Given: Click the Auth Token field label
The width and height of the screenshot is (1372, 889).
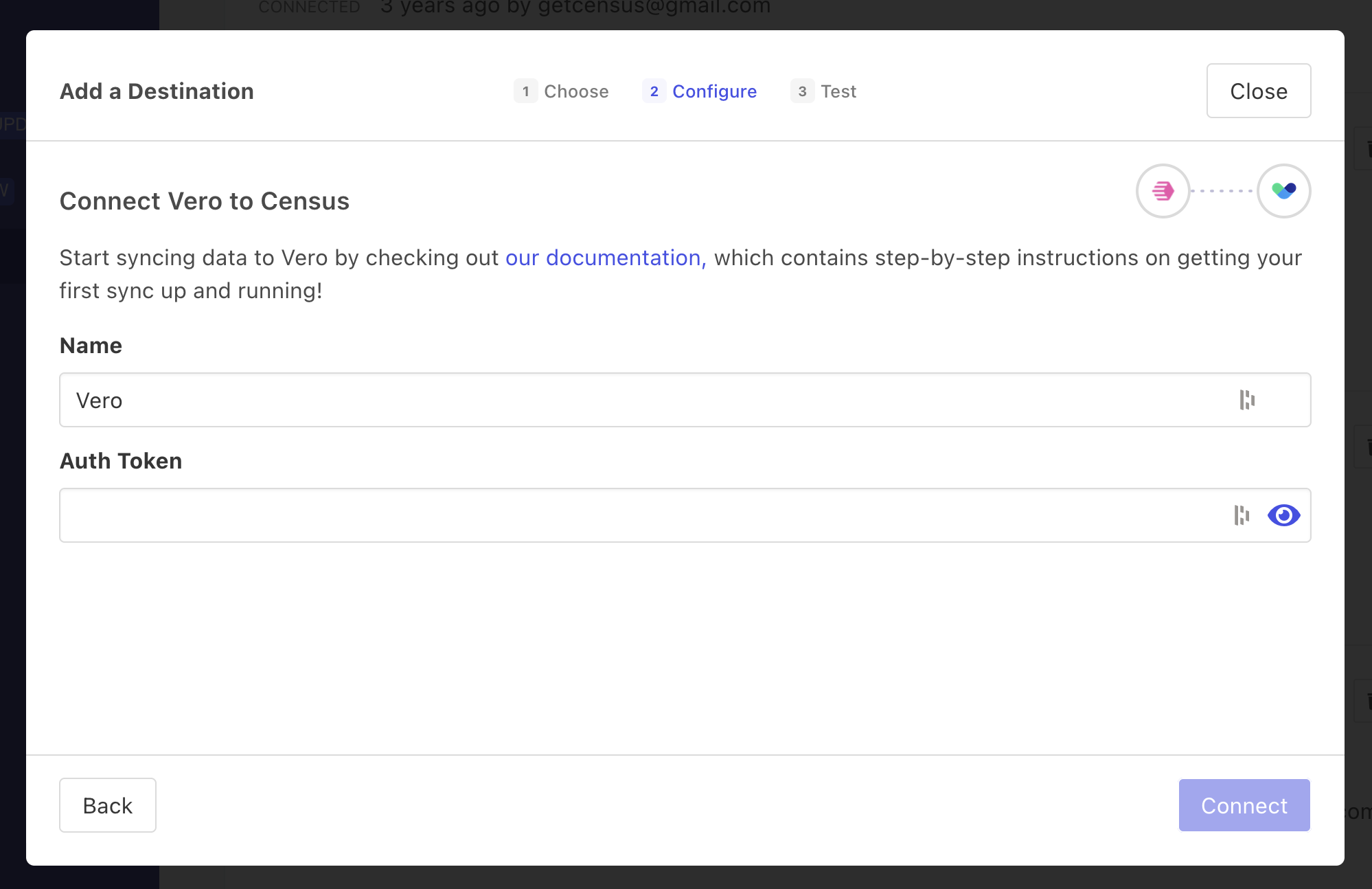Looking at the screenshot, I should tap(121, 461).
